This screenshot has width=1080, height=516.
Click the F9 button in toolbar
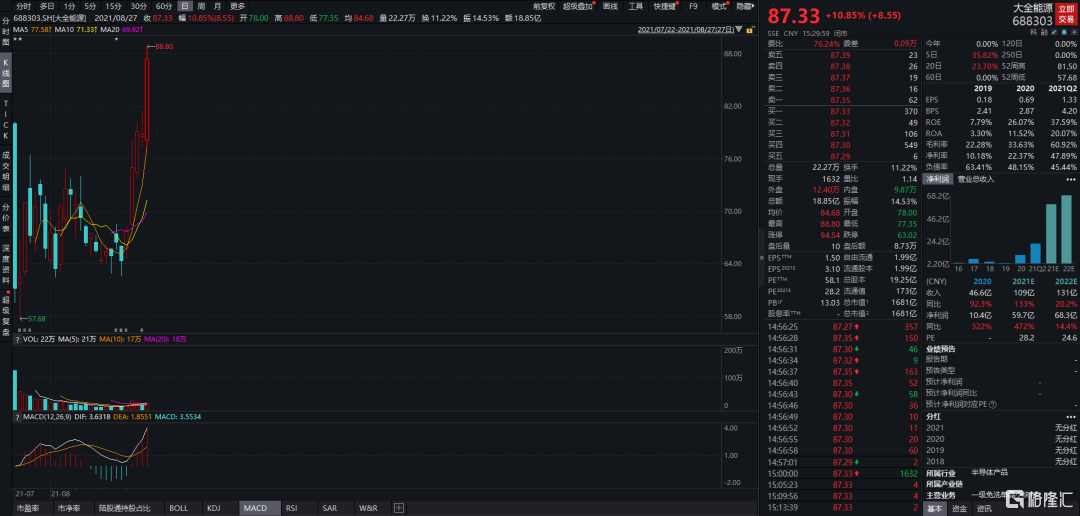click(693, 6)
